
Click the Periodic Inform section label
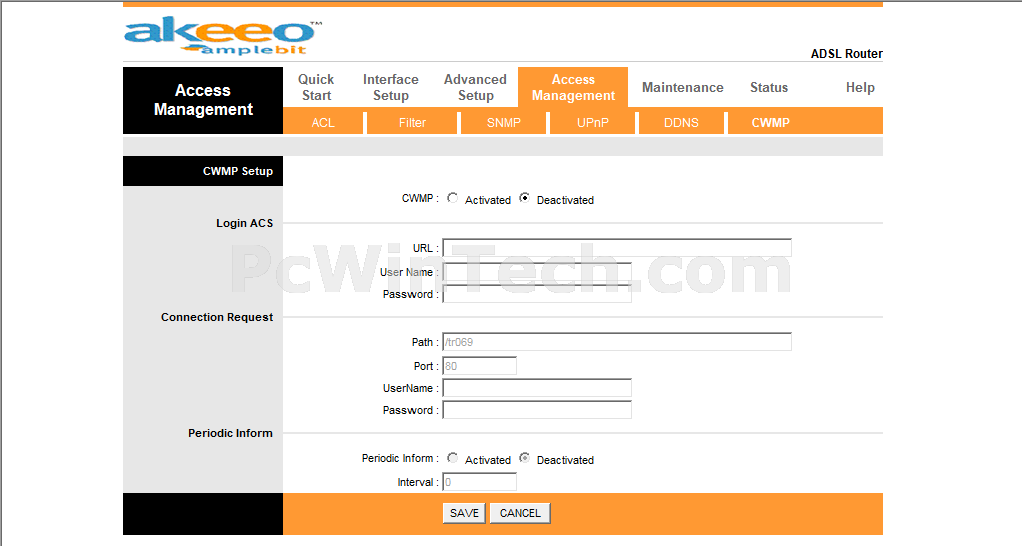click(x=230, y=433)
